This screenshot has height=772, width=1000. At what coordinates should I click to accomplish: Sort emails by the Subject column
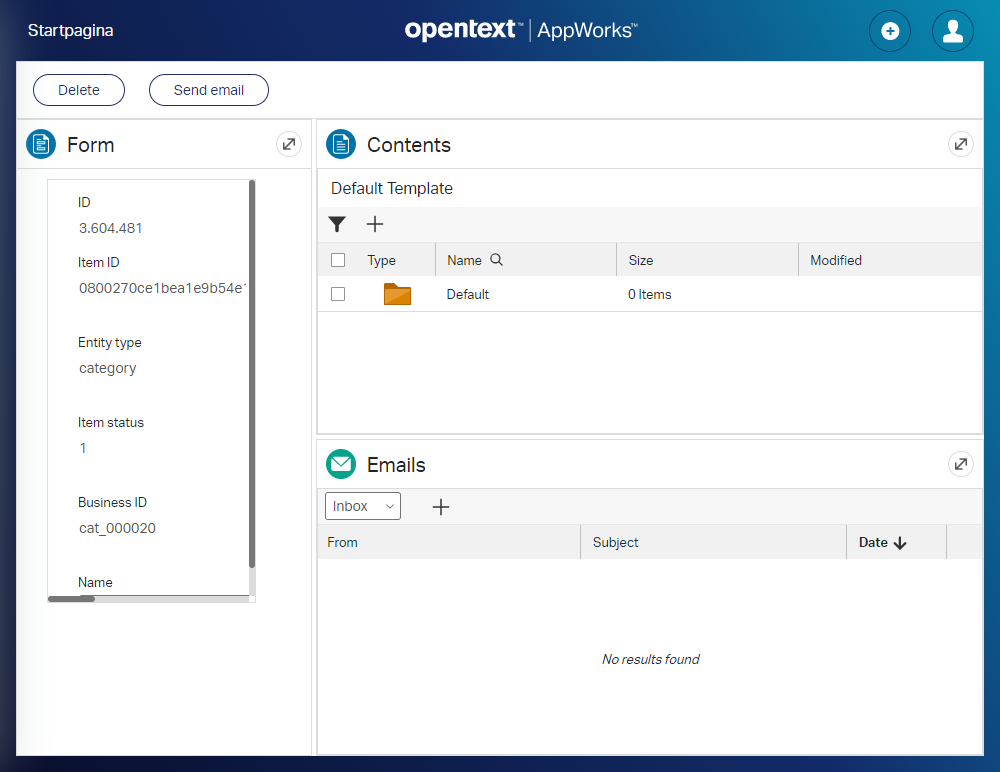click(x=615, y=542)
